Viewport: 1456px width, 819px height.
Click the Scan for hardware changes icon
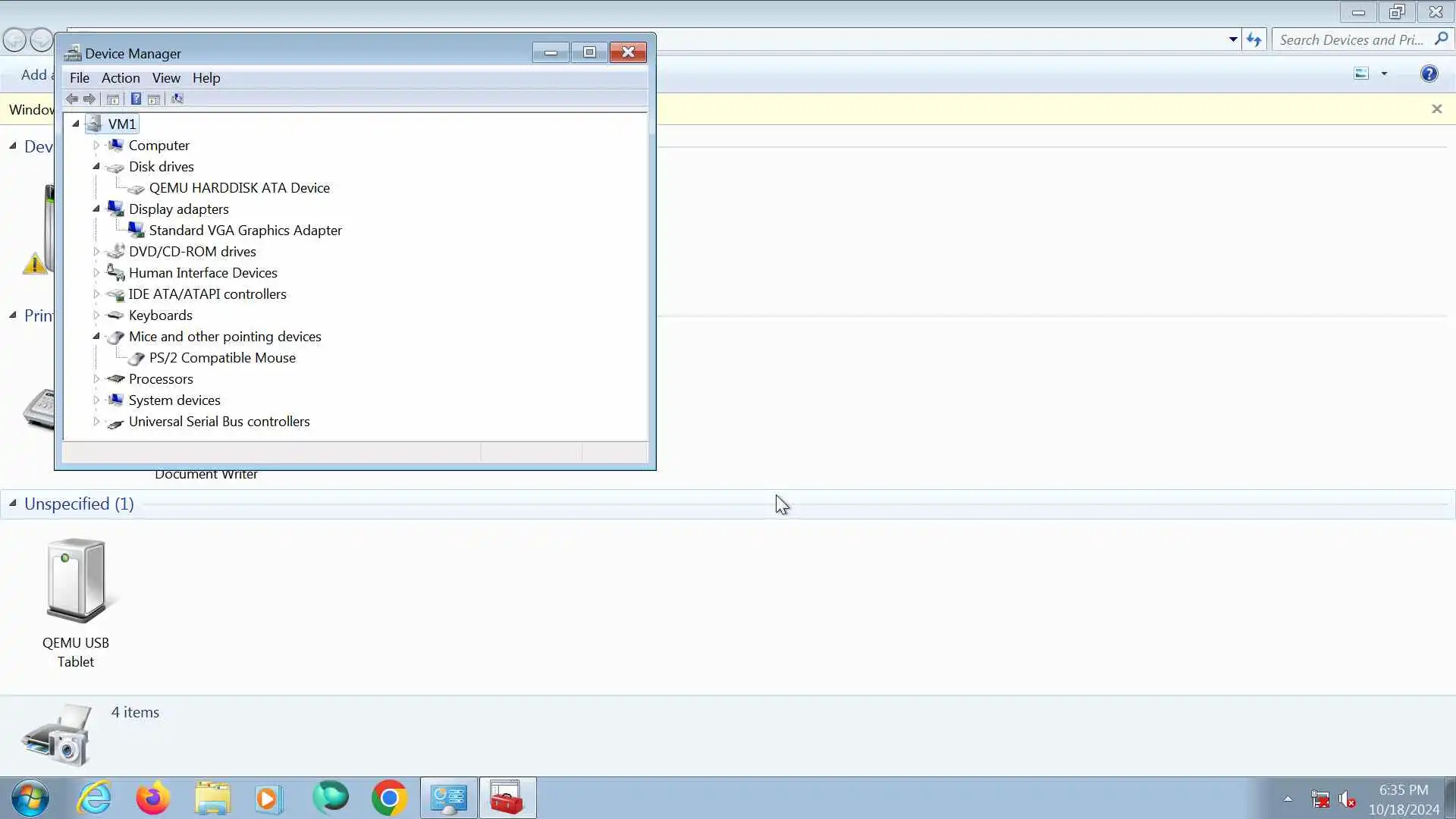coord(177,99)
